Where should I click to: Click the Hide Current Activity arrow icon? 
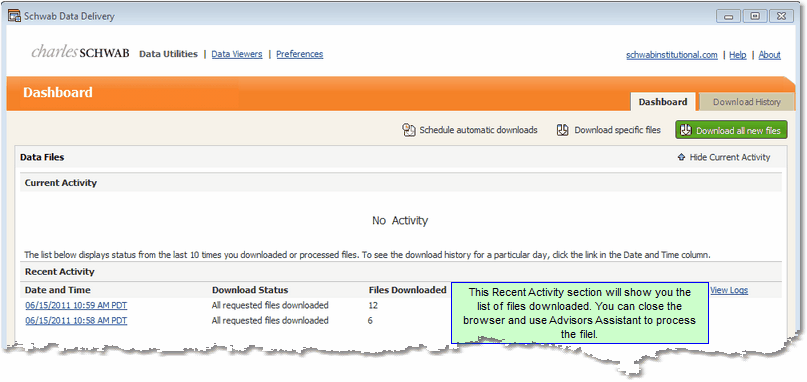(x=681, y=158)
